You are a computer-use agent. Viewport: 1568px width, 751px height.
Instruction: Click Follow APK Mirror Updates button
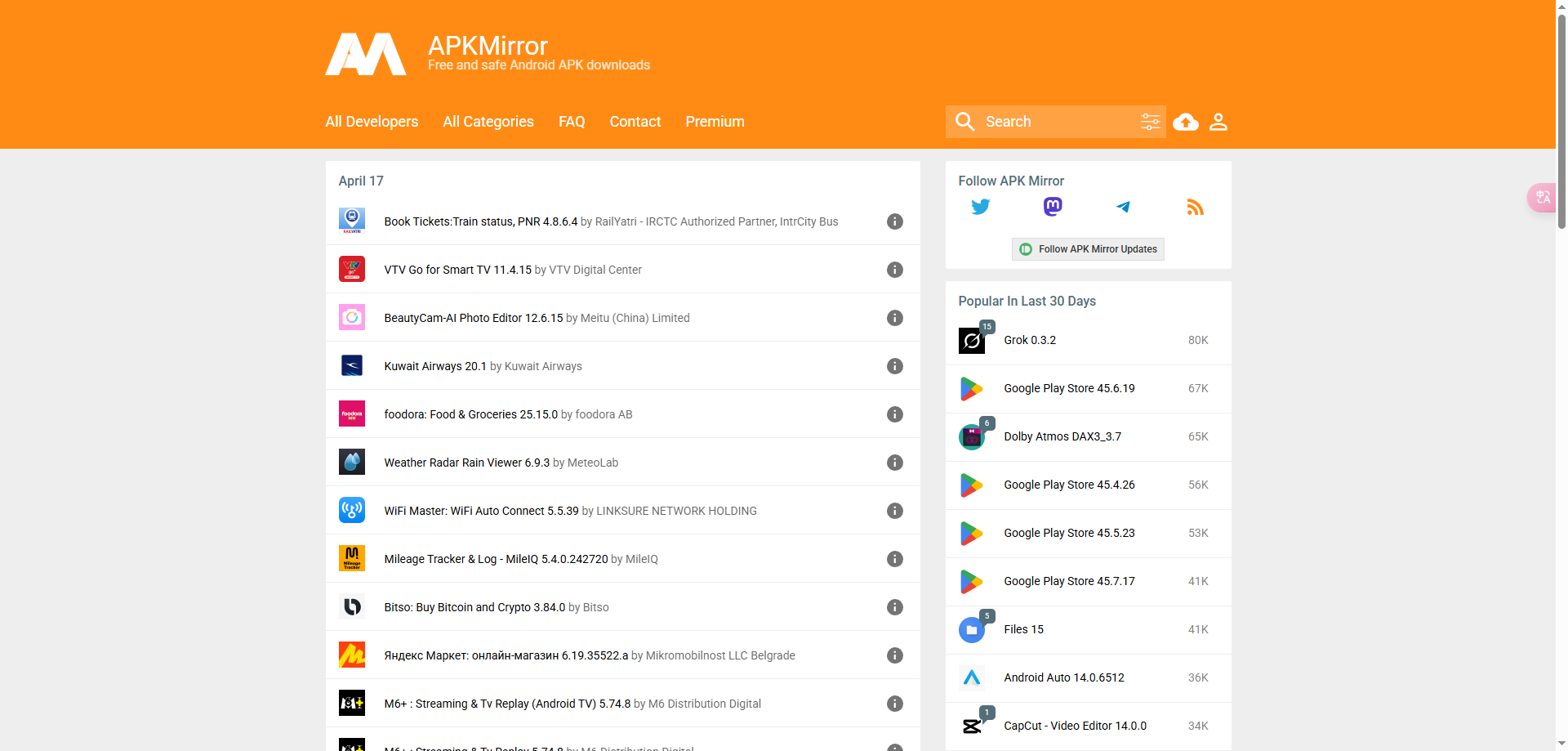coord(1088,249)
